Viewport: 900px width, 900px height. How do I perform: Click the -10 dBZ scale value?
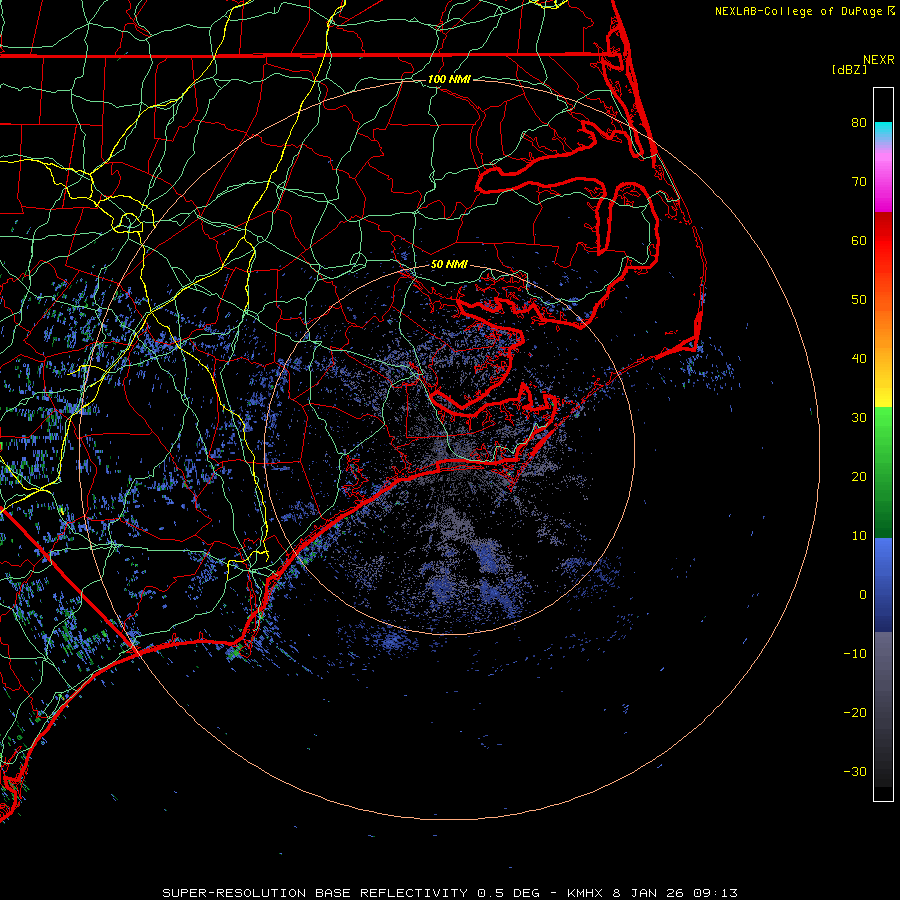(855, 654)
